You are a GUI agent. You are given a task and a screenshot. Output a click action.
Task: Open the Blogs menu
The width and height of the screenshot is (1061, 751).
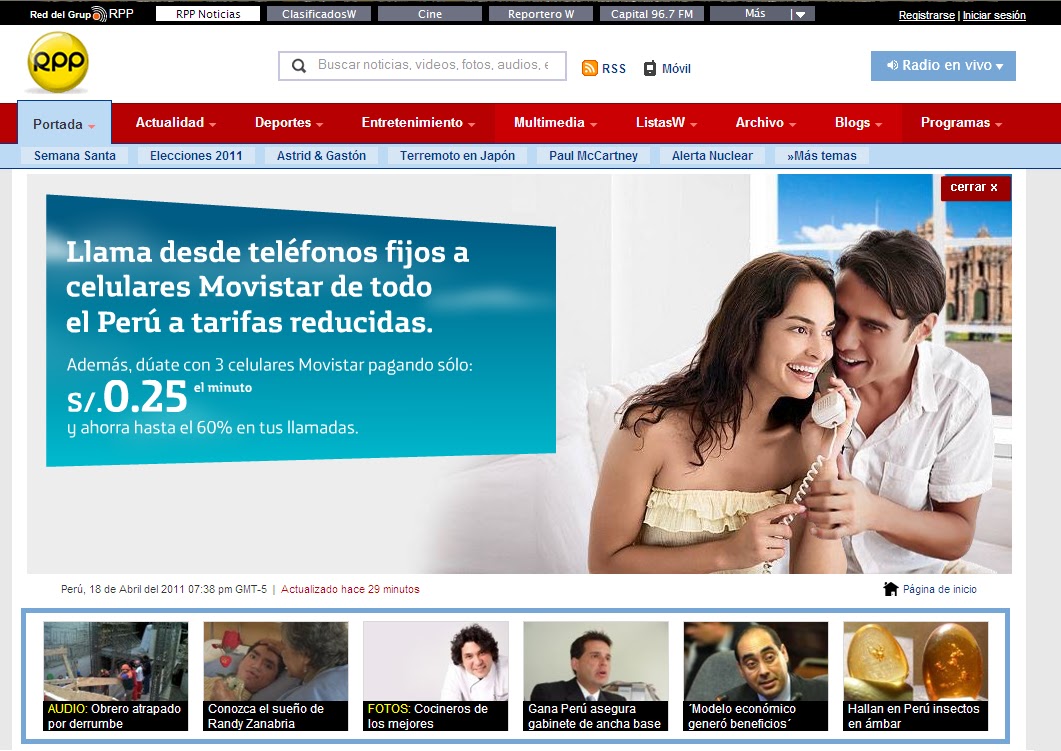click(x=859, y=122)
